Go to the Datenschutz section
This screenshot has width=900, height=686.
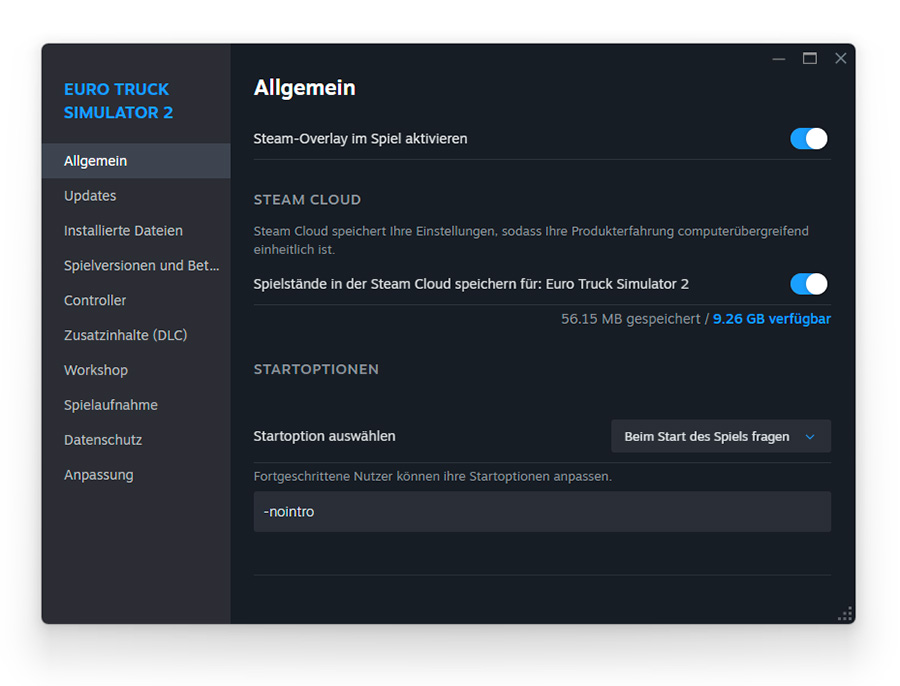(136, 440)
